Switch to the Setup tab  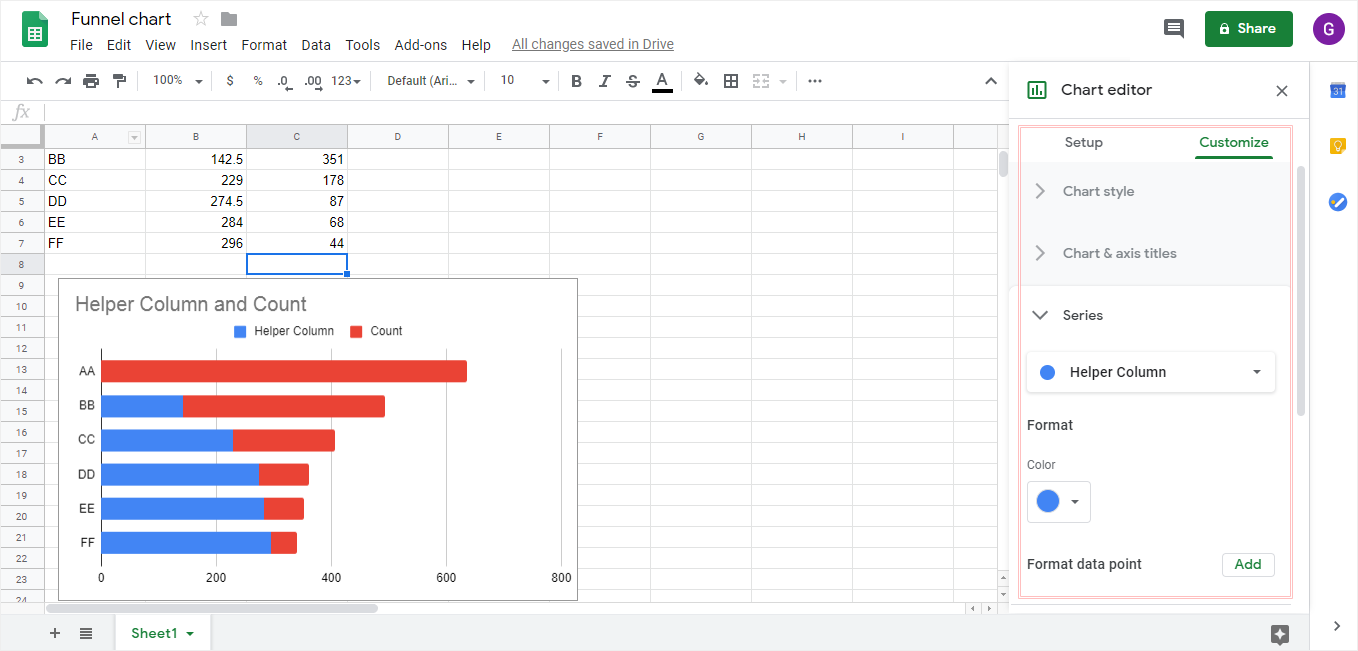pos(1083,142)
